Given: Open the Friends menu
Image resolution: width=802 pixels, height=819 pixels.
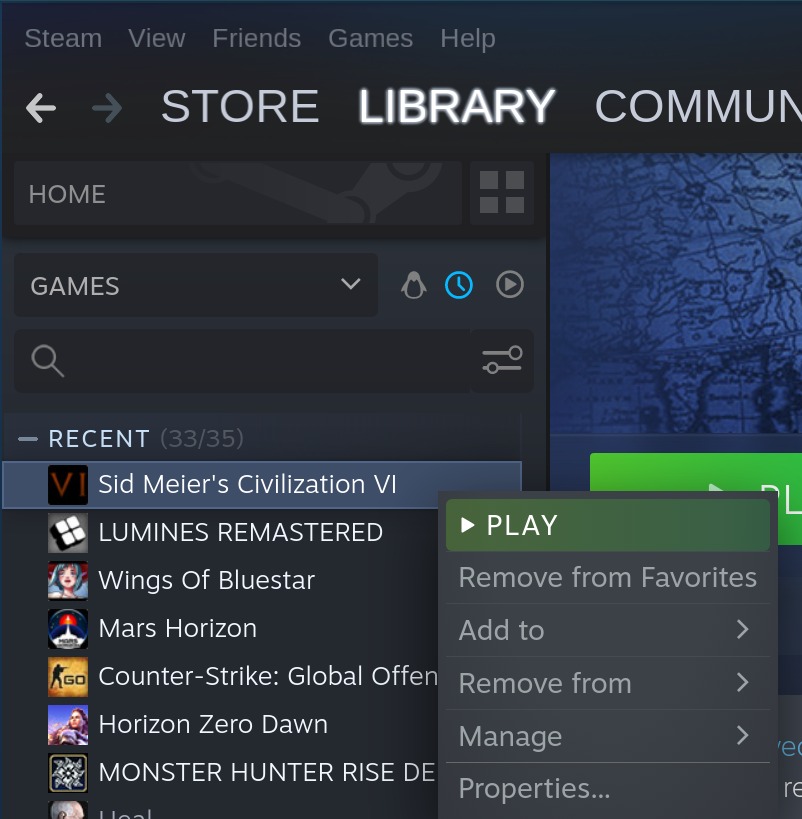Looking at the screenshot, I should point(257,38).
